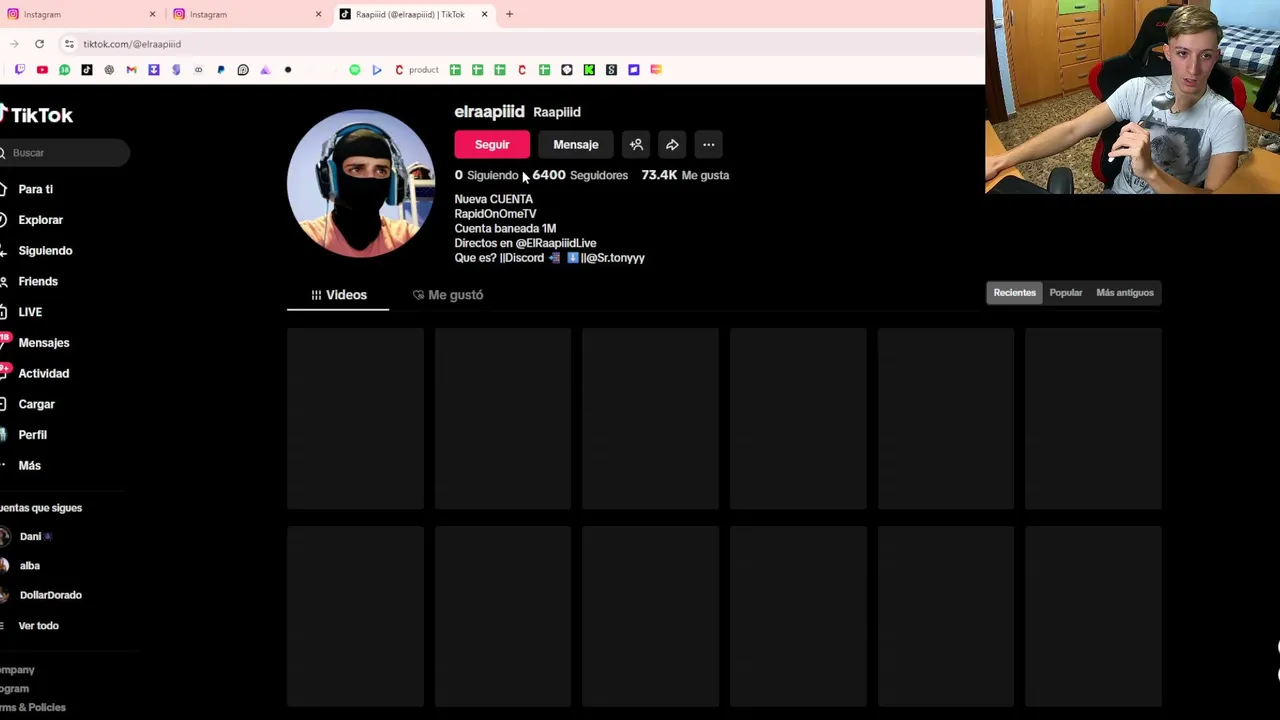The image size is (1280, 720).
Task: Click the elraapiiid profile picture
Action: pyautogui.click(x=361, y=183)
